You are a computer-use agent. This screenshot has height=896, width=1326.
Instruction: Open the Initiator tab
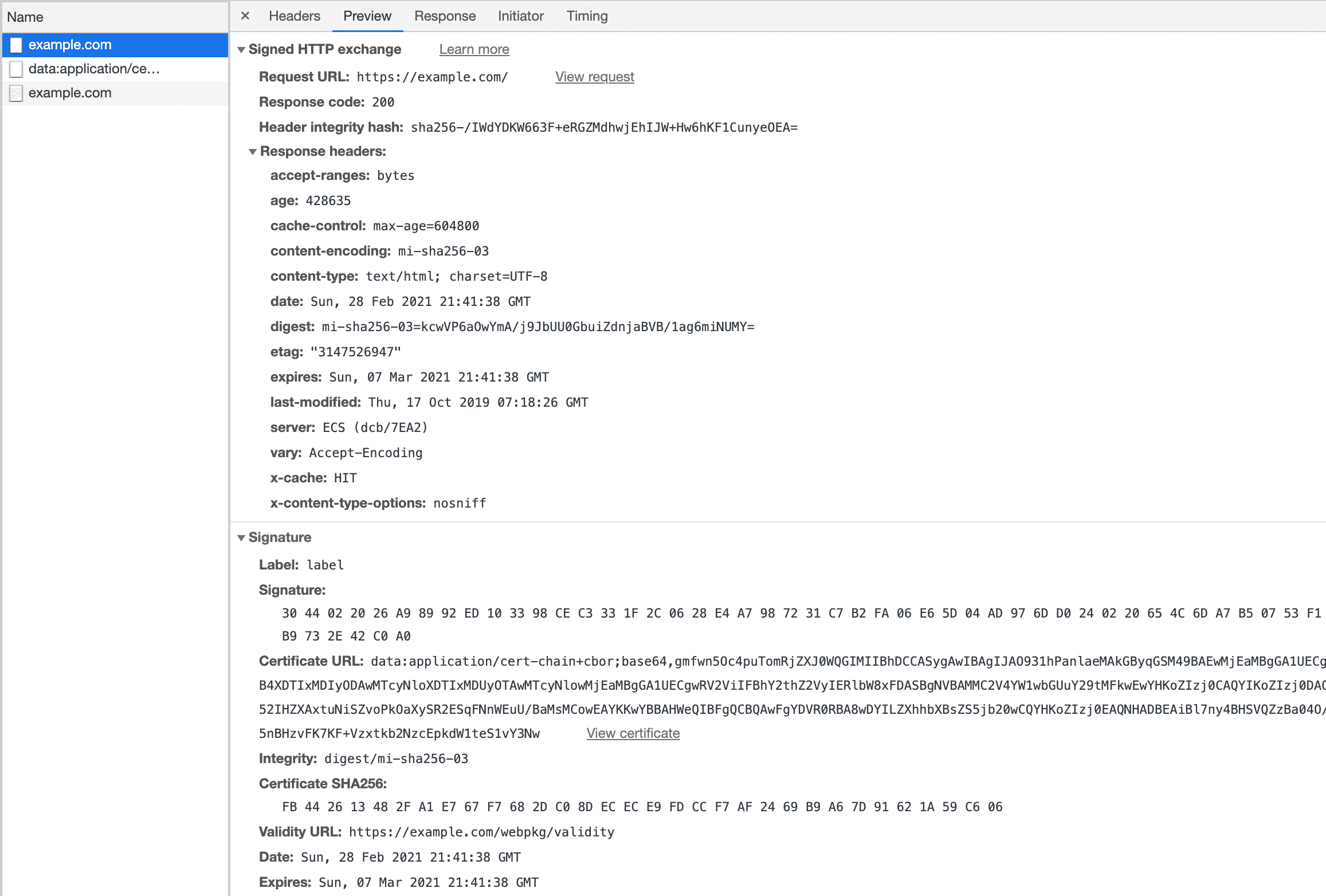point(520,16)
